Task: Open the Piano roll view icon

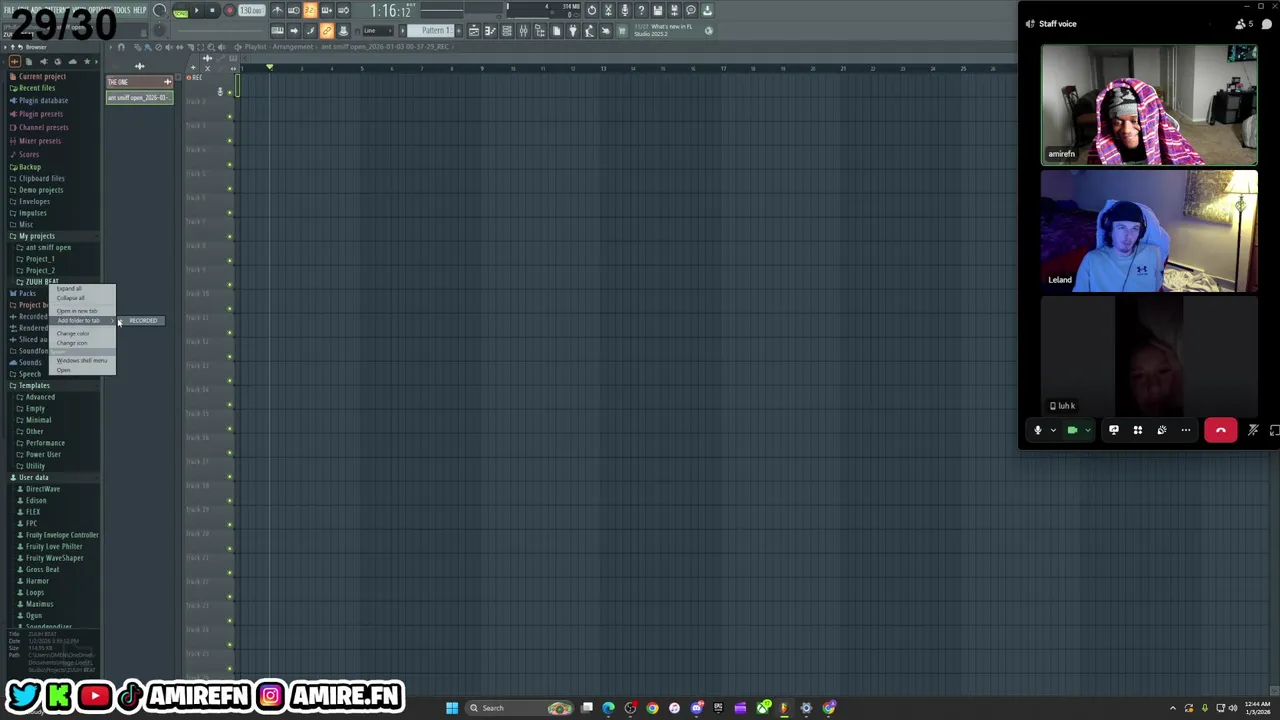Action: coord(490,31)
